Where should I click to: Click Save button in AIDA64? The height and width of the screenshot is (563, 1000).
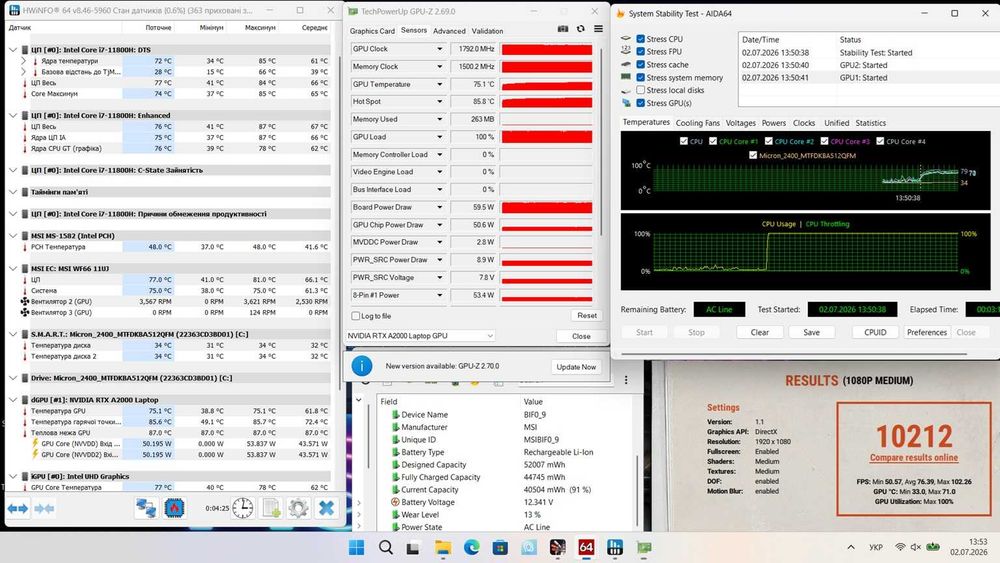click(x=811, y=332)
